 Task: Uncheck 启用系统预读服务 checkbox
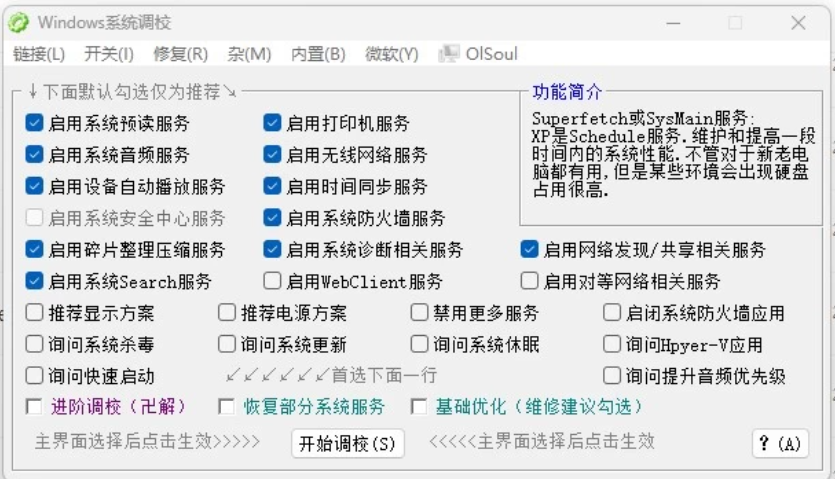coord(35,124)
